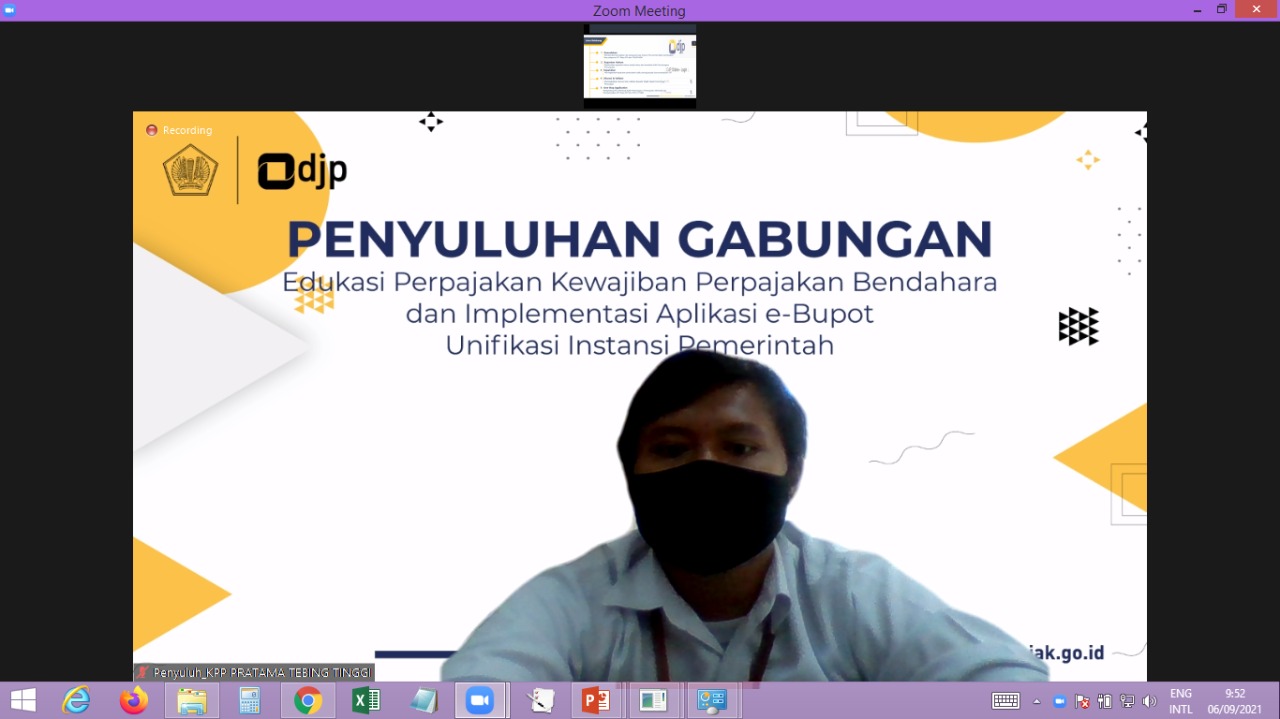The height and width of the screenshot is (719, 1280).
Task: Open the network status icon
Action: coord(1127,702)
